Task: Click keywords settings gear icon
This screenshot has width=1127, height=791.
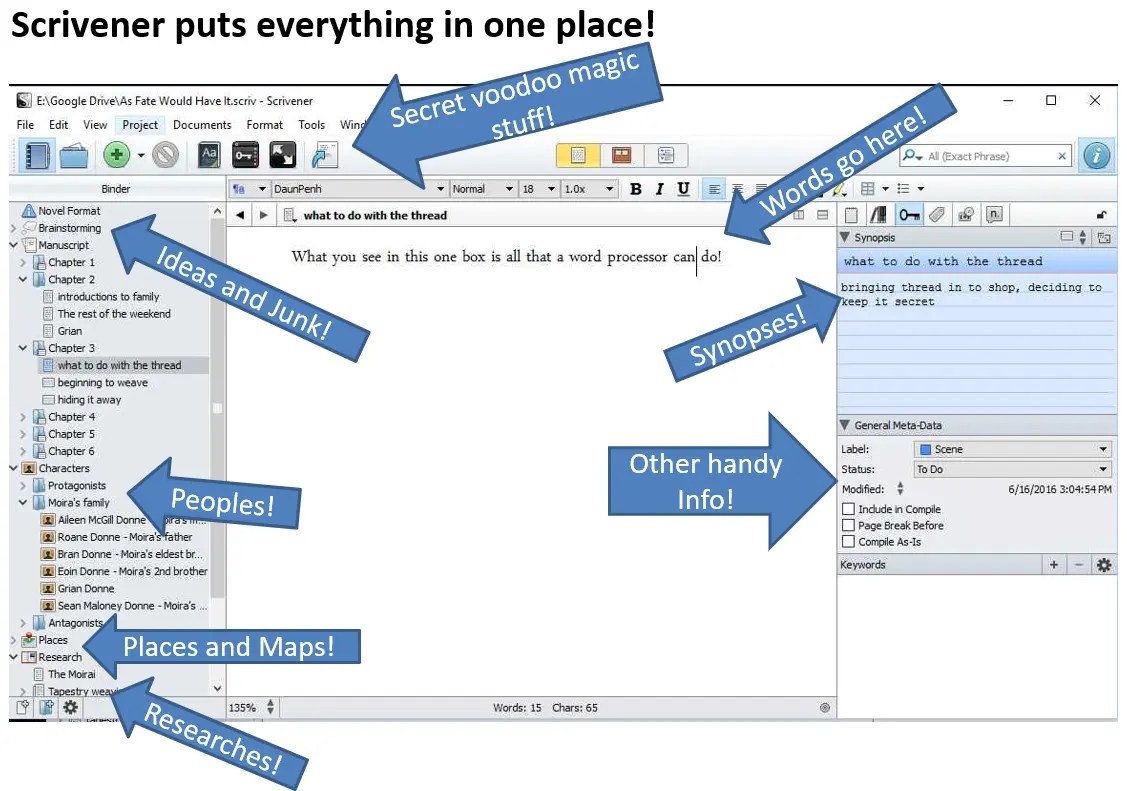Action: pyautogui.click(x=1104, y=565)
